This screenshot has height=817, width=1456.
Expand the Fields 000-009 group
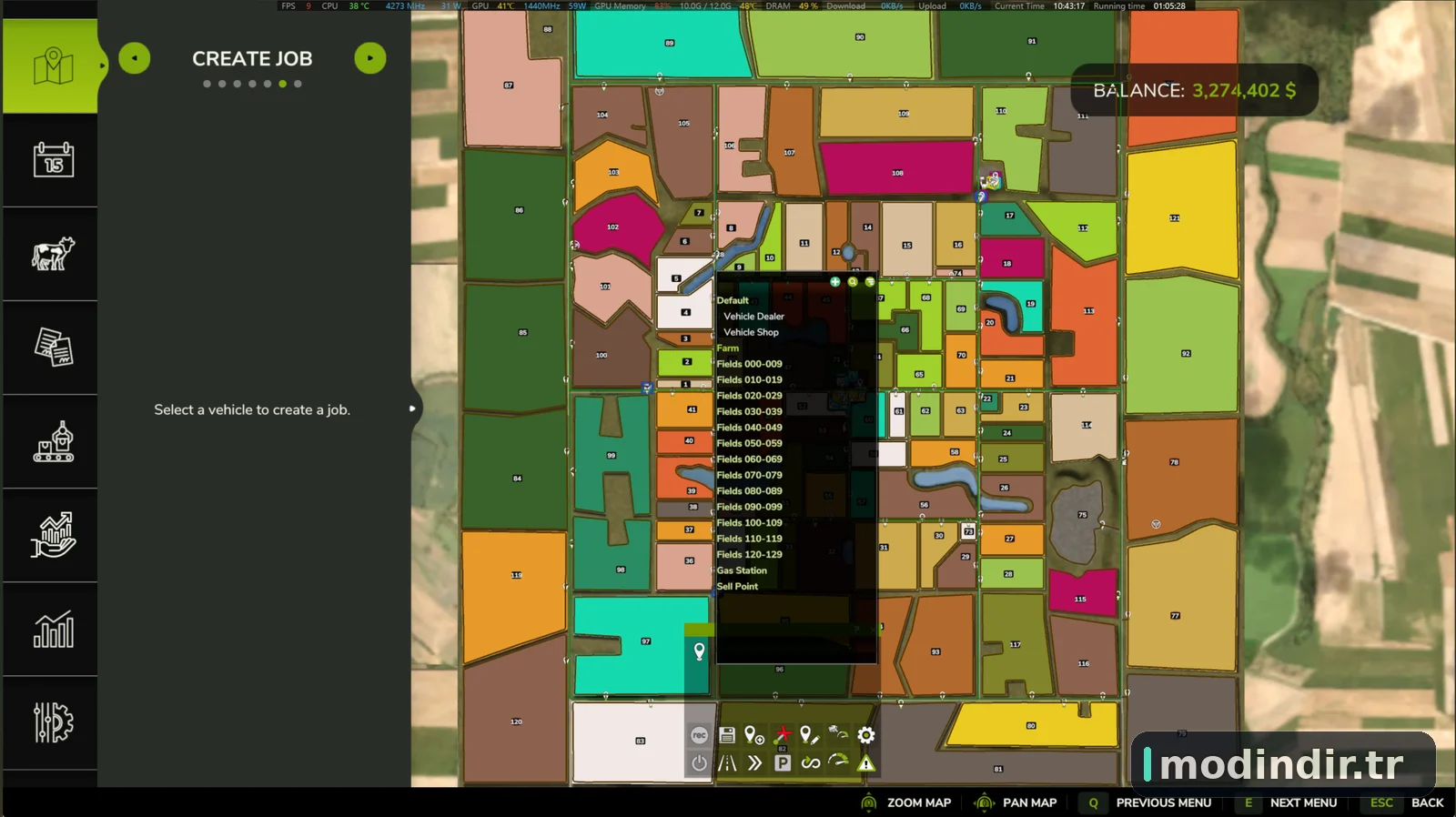[749, 364]
